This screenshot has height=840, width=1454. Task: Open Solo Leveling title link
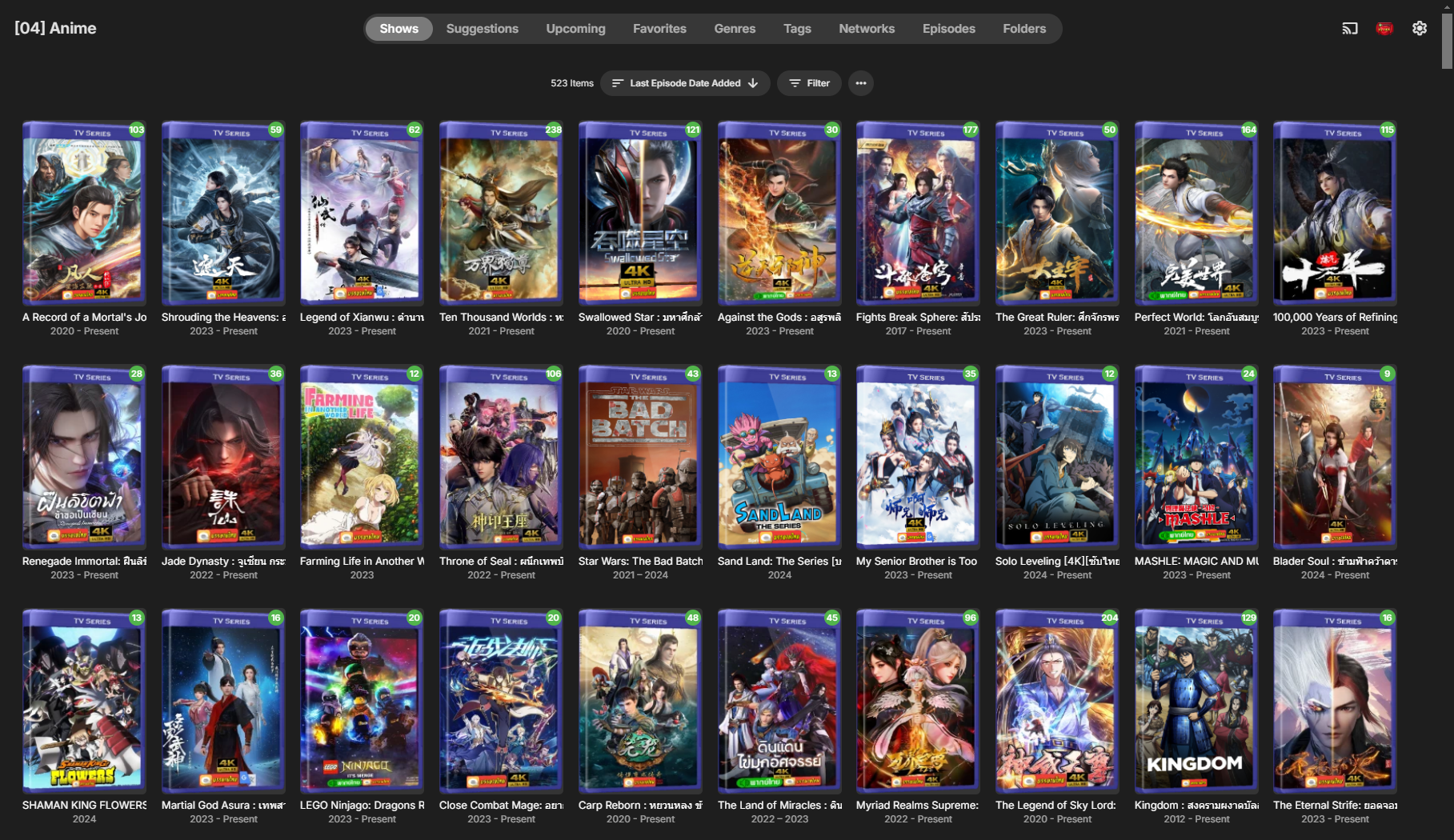pos(1057,562)
